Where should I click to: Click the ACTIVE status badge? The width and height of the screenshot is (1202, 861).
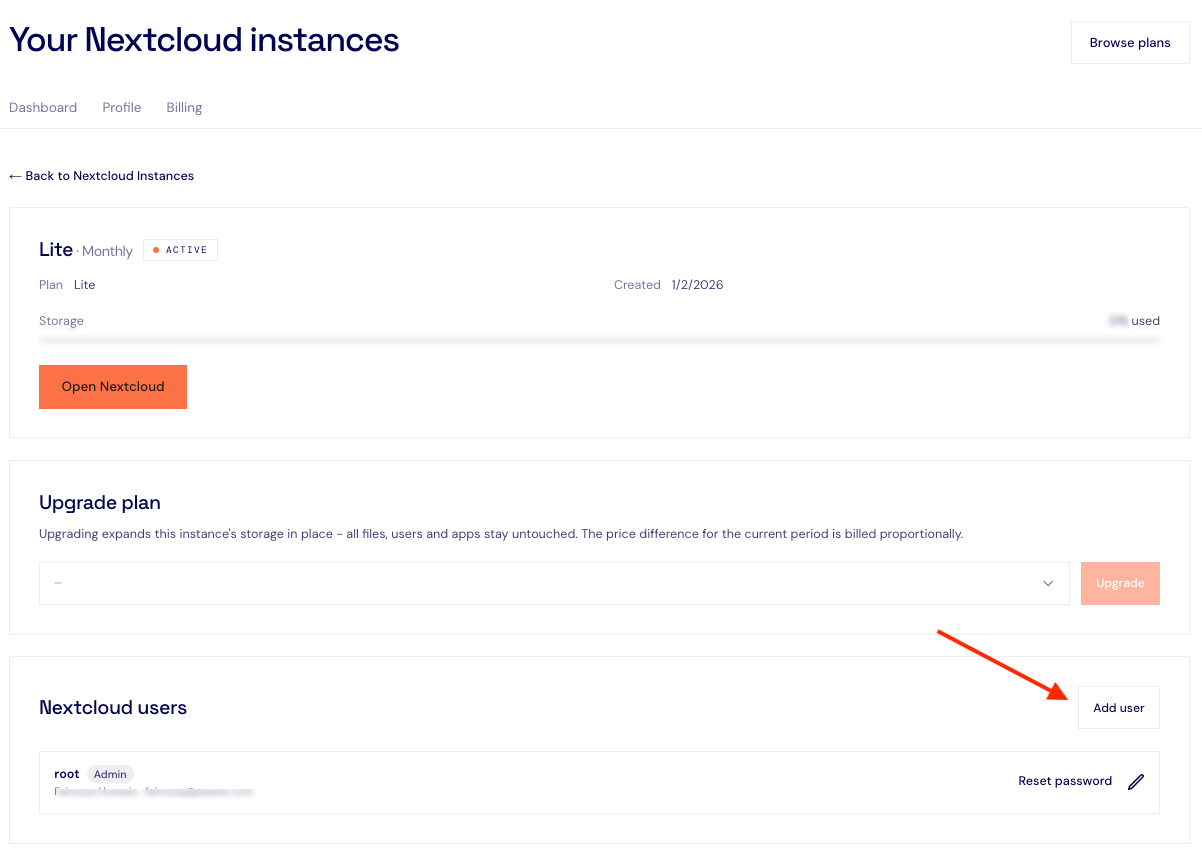click(x=180, y=250)
